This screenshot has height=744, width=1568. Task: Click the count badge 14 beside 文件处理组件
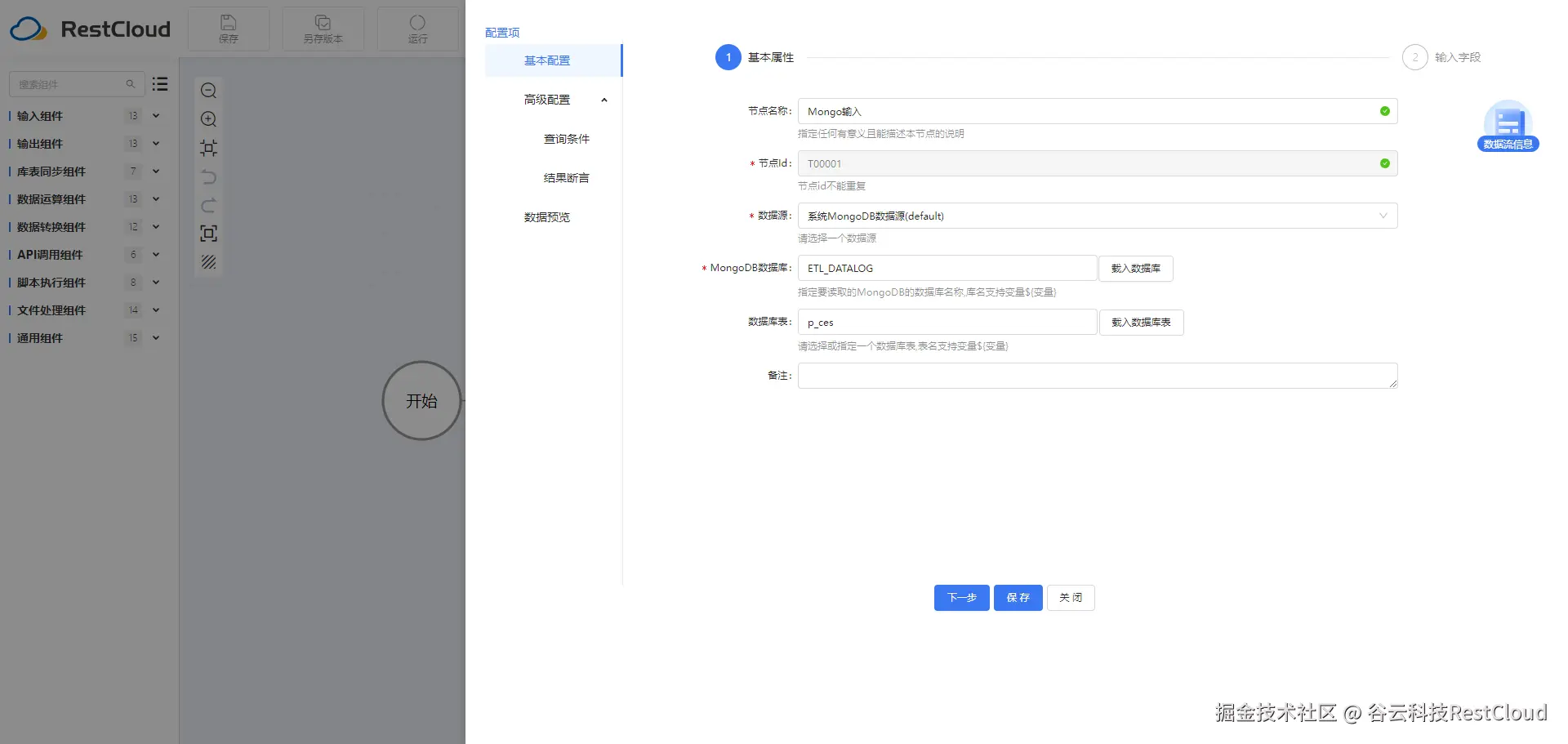coord(133,310)
